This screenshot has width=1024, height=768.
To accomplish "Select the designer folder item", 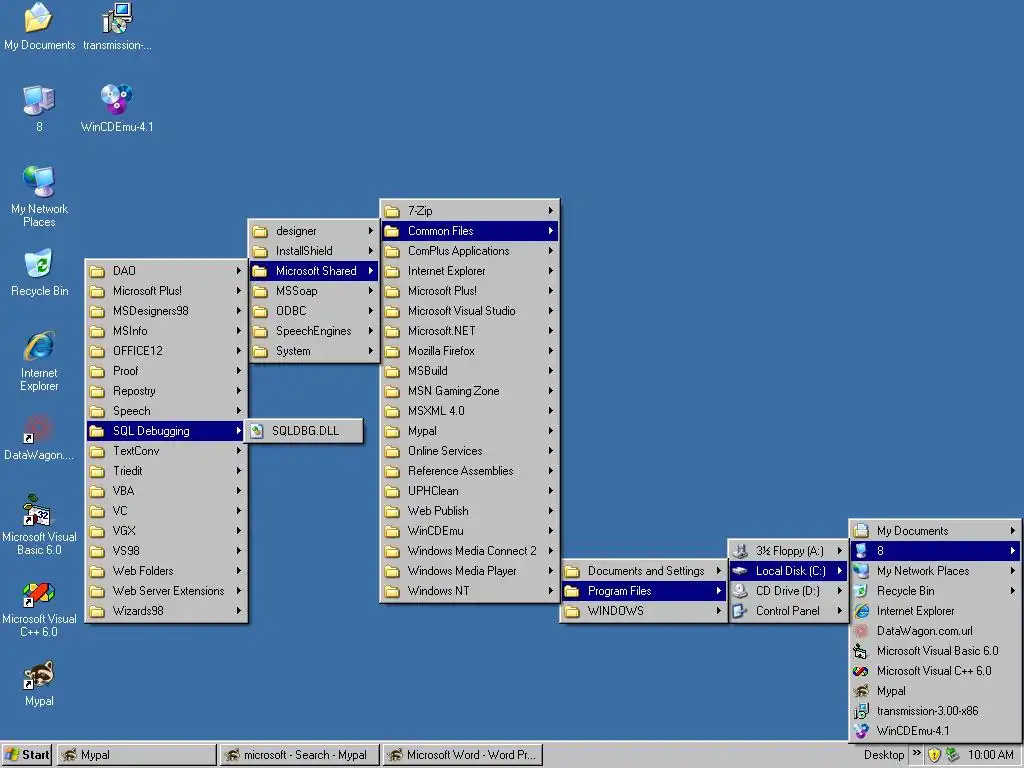I will tap(313, 231).
